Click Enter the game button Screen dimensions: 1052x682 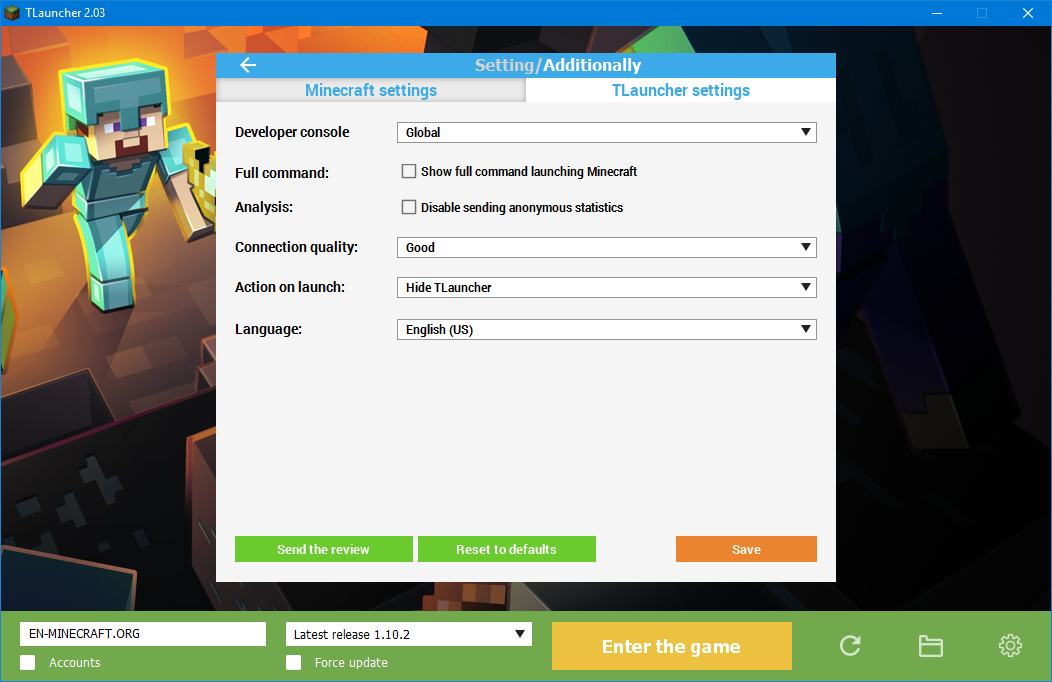click(x=672, y=646)
